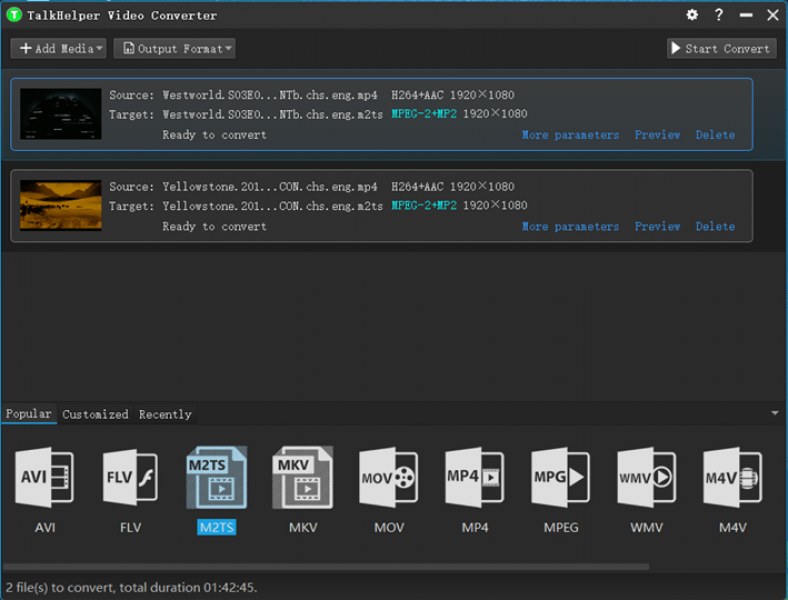This screenshot has height=600, width=788.
Task: Open help with the question mark icon
Action: pyautogui.click(x=719, y=15)
